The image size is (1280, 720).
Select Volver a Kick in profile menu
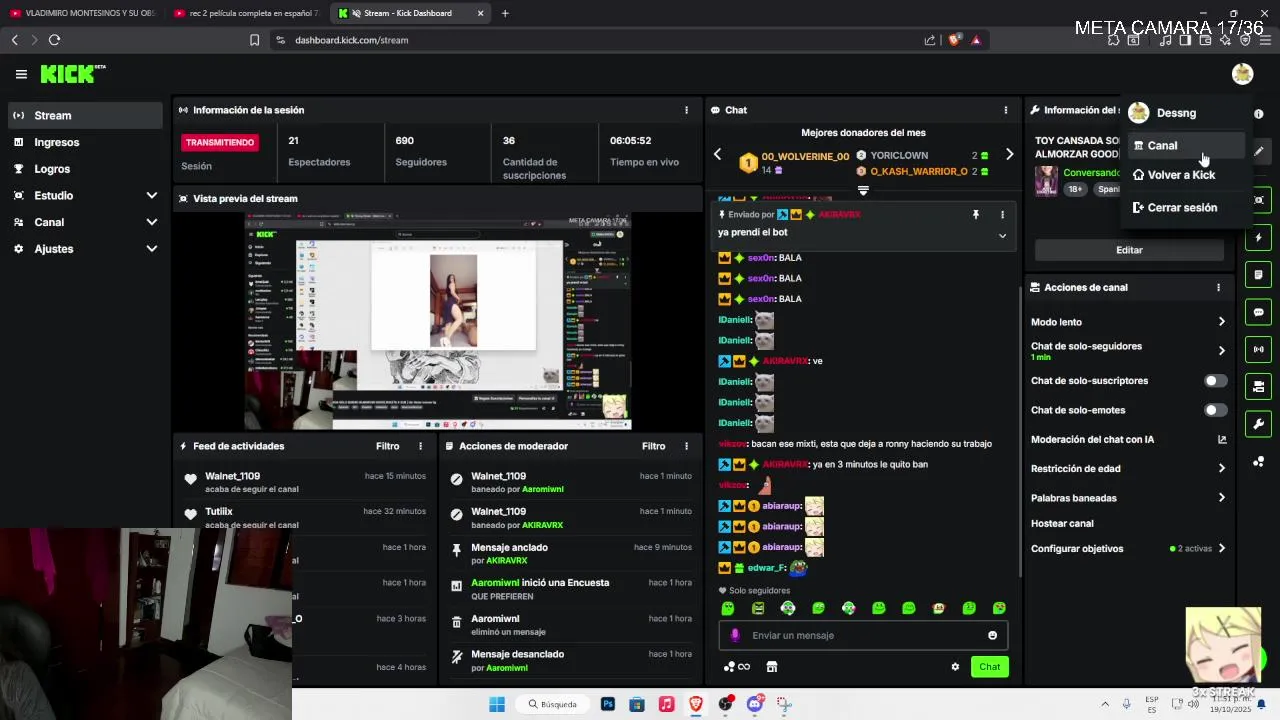(x=1186, y=175)
